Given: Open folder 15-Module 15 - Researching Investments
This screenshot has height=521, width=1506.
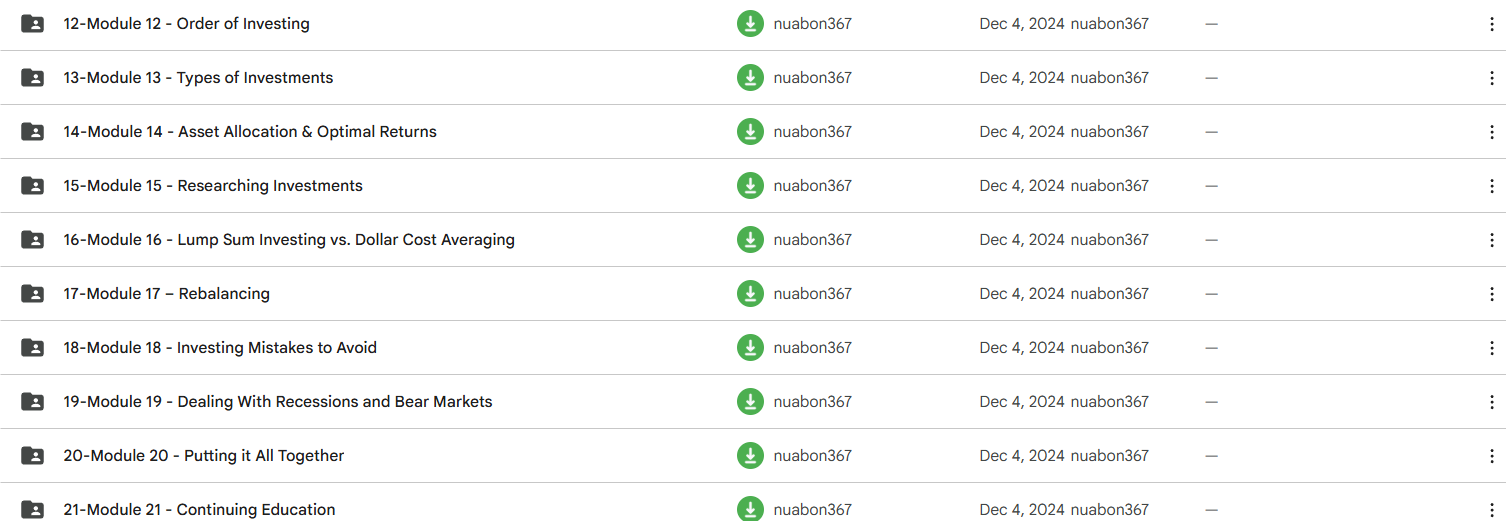Looking at the screenshot, I should pos(212,186).
